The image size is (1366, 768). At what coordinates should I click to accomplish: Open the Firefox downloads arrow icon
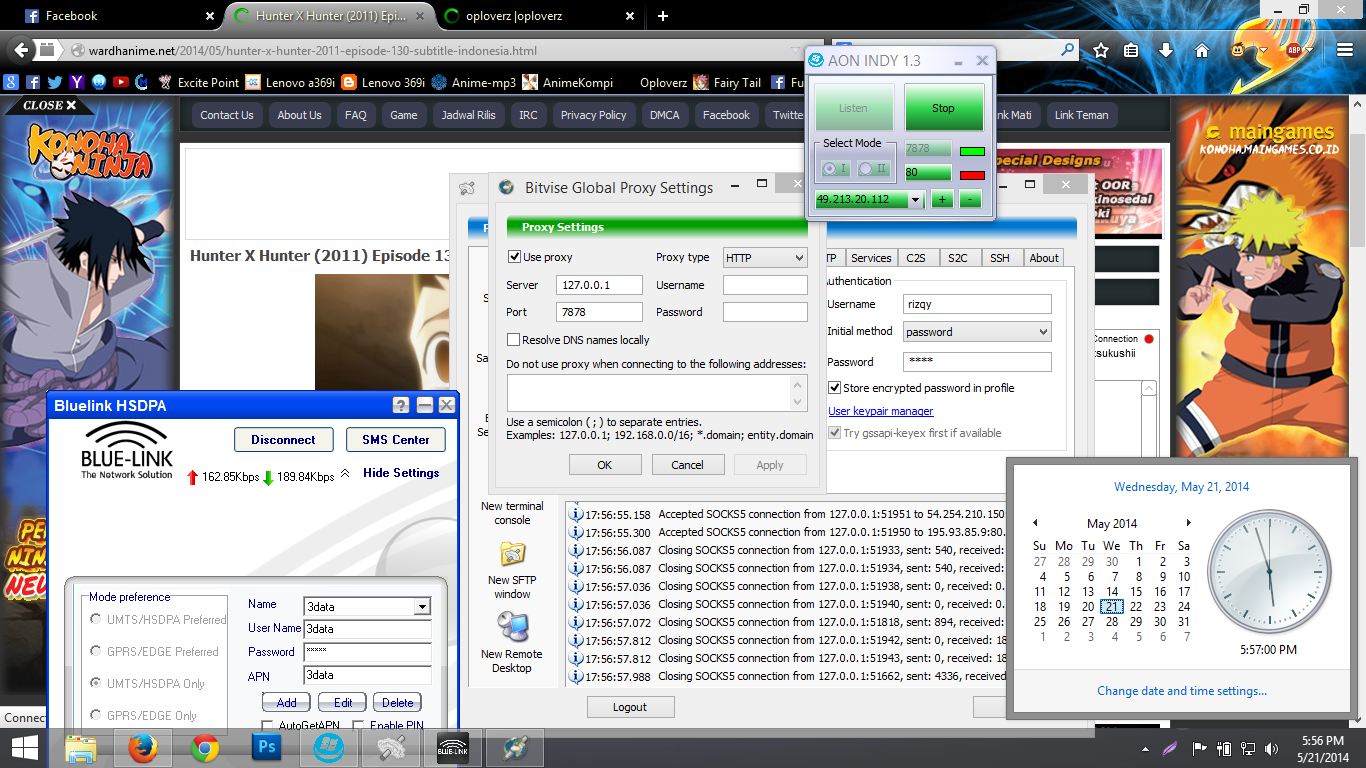point(1166,50)
